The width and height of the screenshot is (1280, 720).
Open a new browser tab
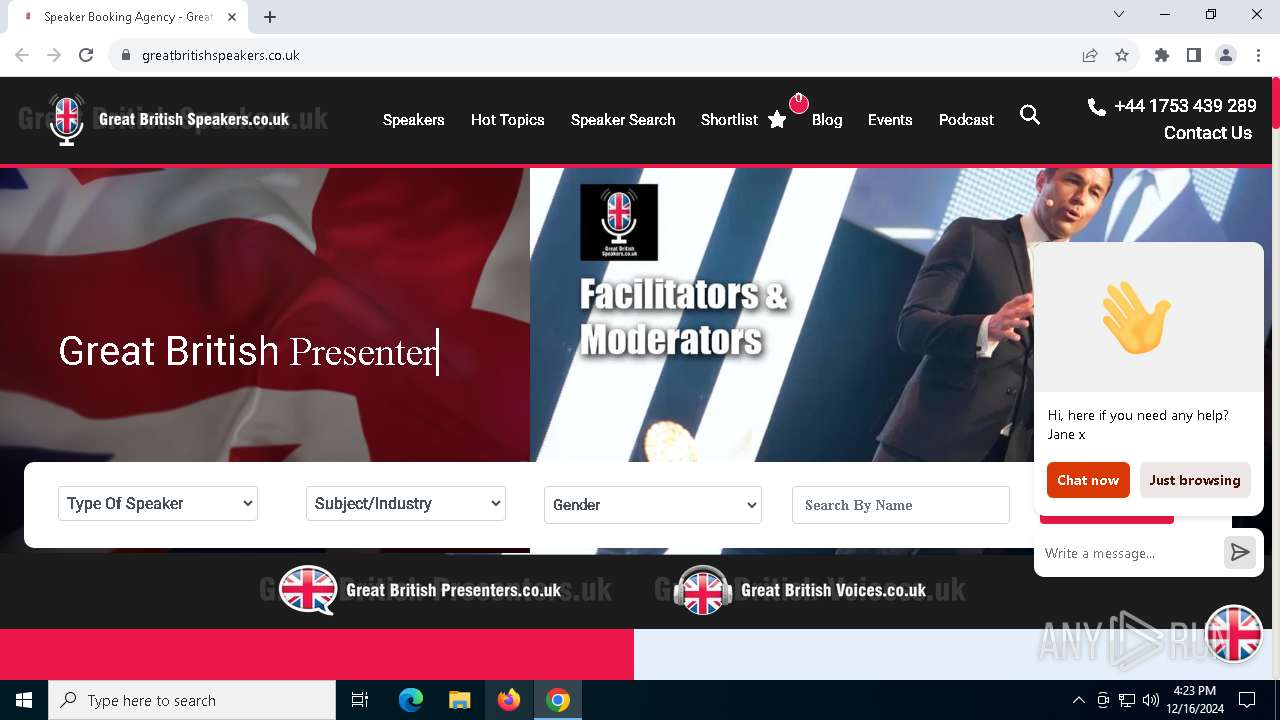pyautogui.click(x=270, y=16)
